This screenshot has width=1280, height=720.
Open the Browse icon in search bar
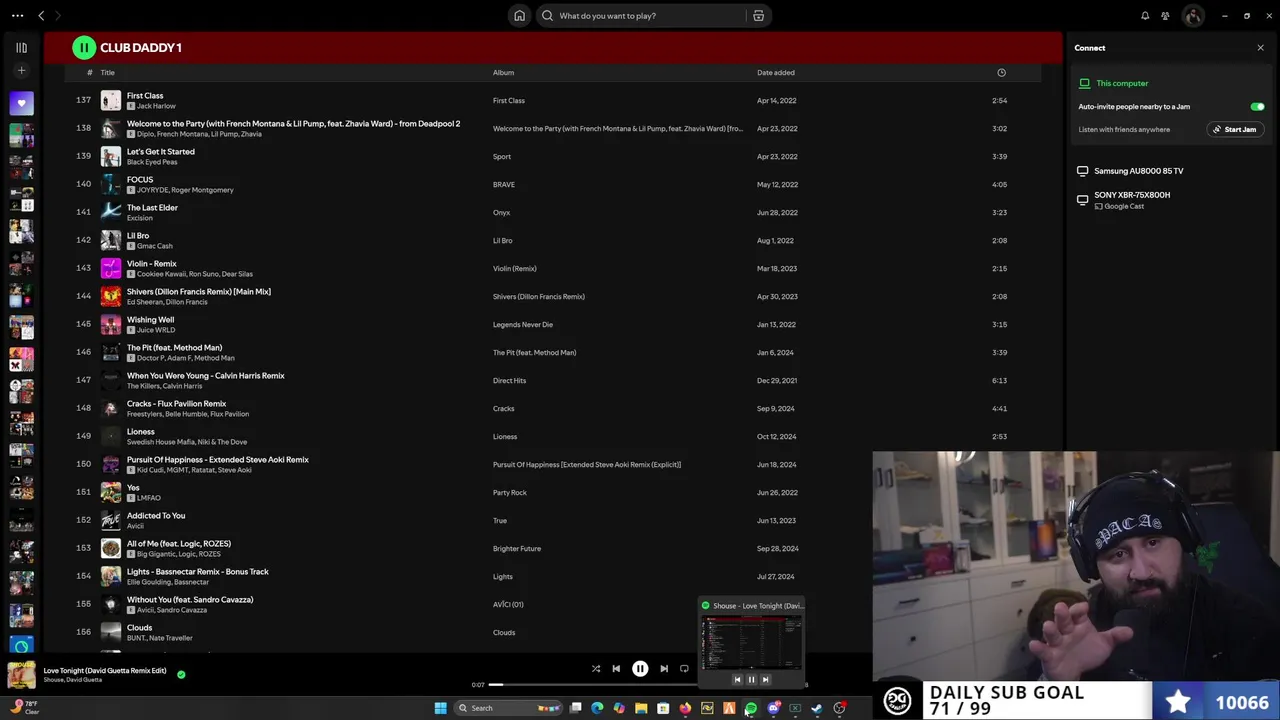[758, 16]
